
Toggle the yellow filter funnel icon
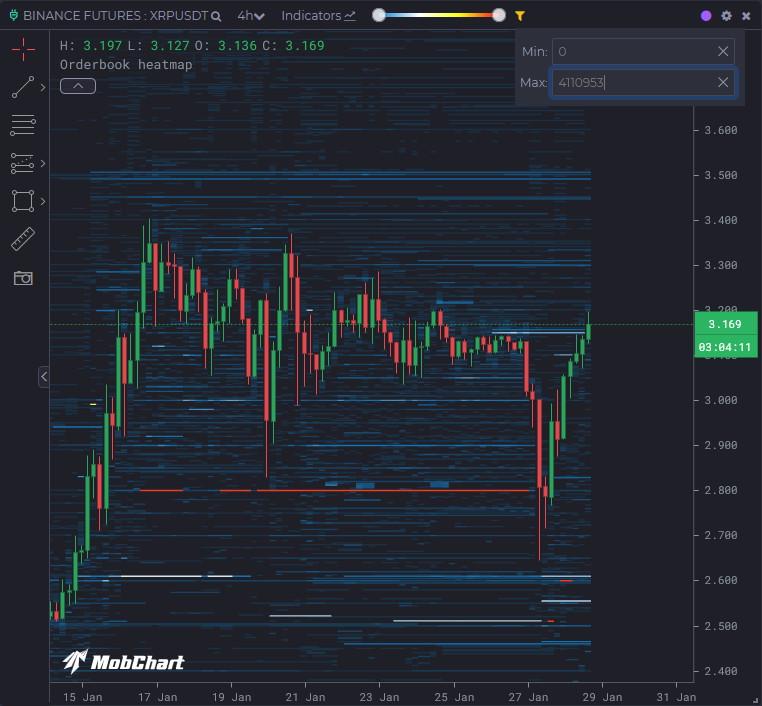[520, 16]
